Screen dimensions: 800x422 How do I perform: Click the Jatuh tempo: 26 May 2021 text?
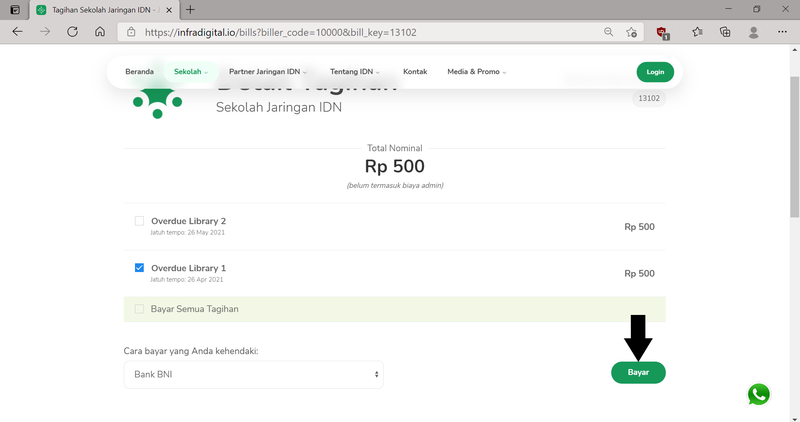187,232
